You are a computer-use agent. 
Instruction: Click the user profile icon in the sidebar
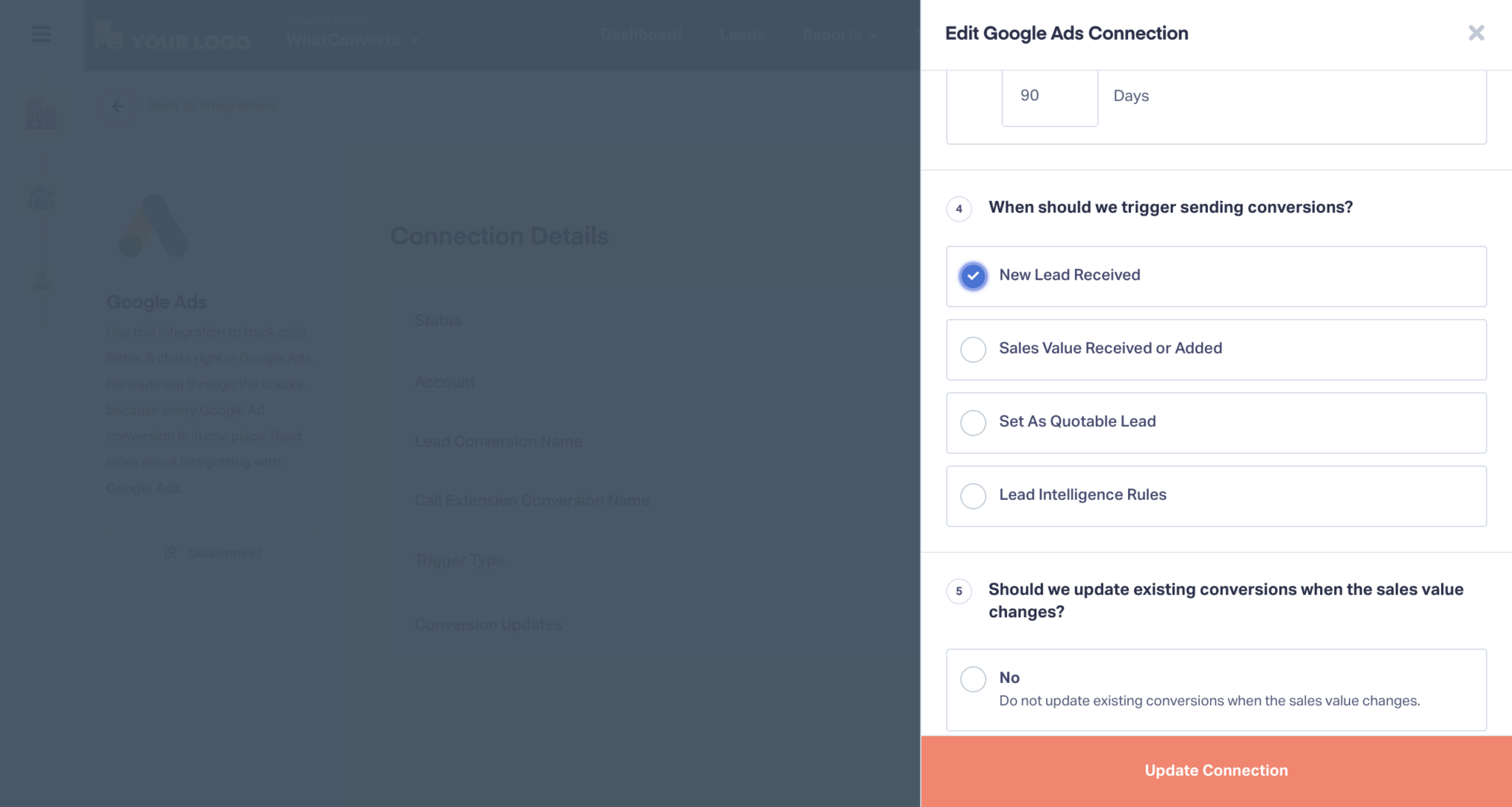(41, 281)
